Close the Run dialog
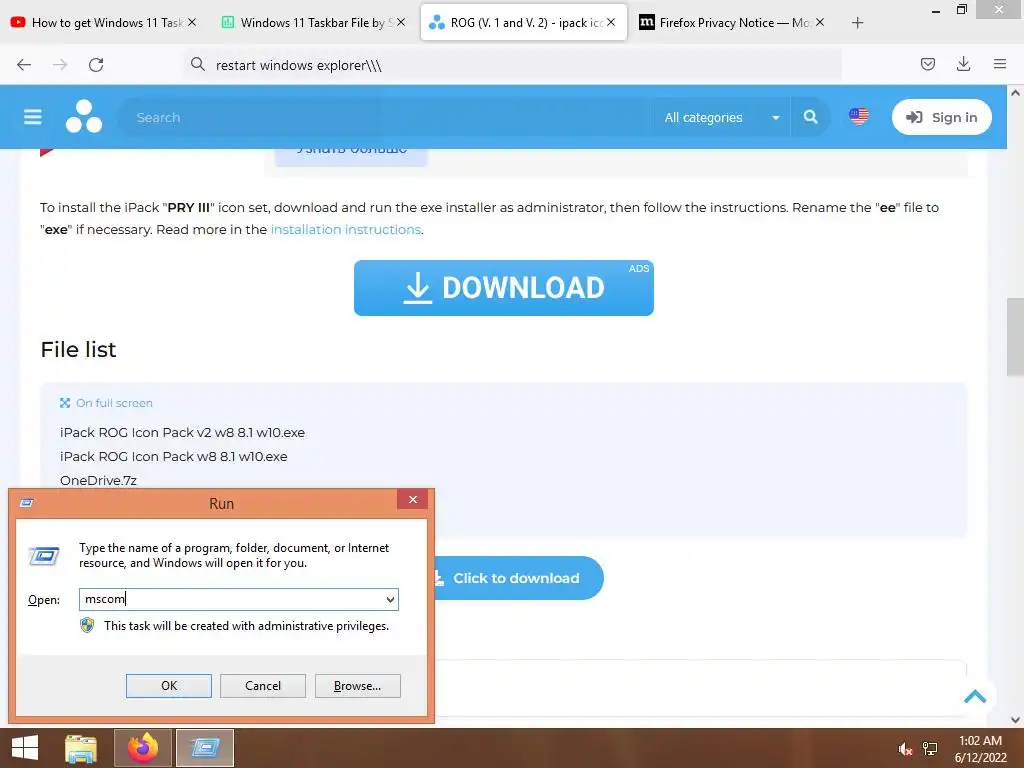The image size is (1024, 768). (x=413, y=500)
